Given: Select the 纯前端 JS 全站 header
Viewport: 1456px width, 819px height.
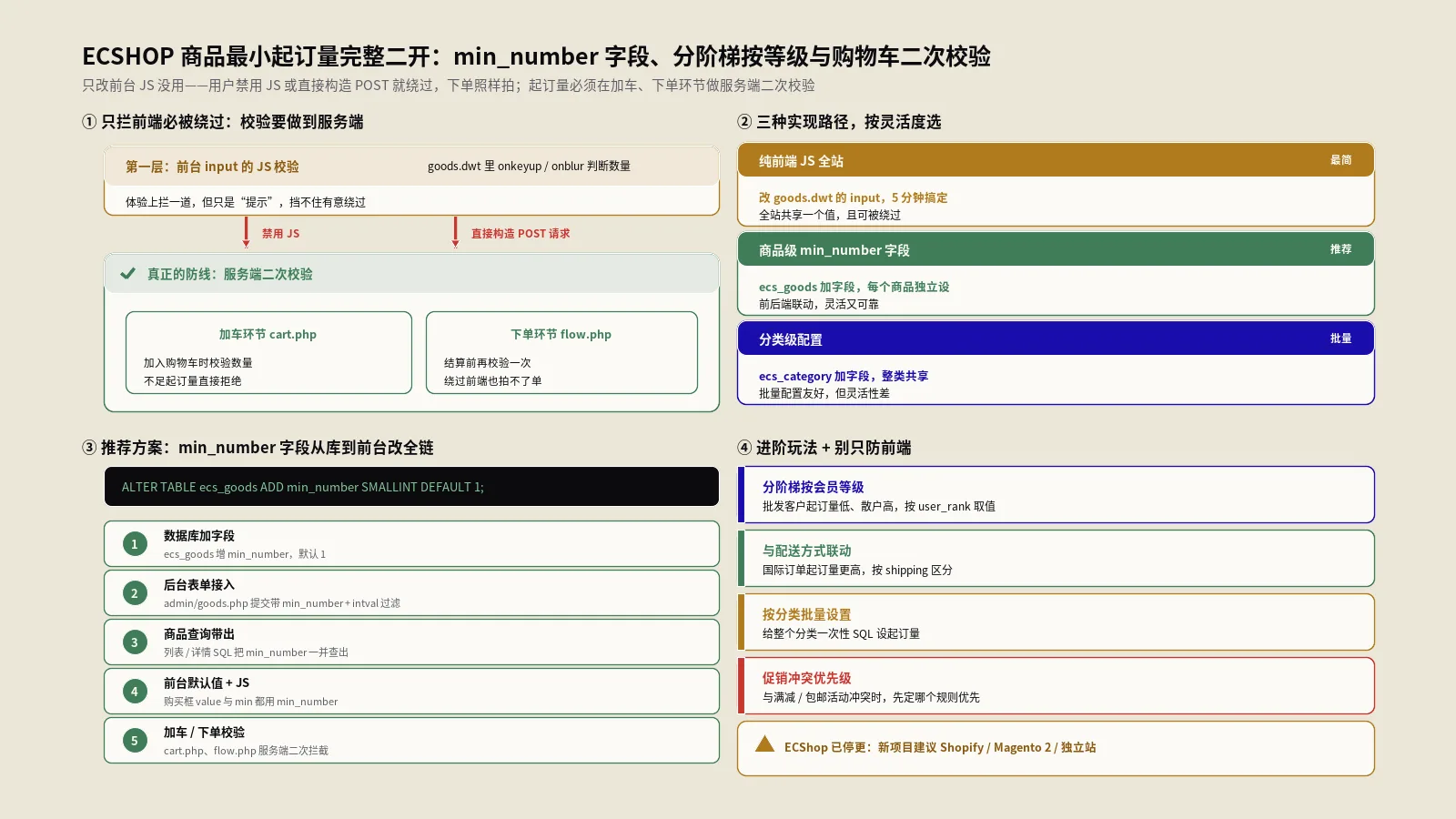Looking at the screenshot, I should 1056,160.
